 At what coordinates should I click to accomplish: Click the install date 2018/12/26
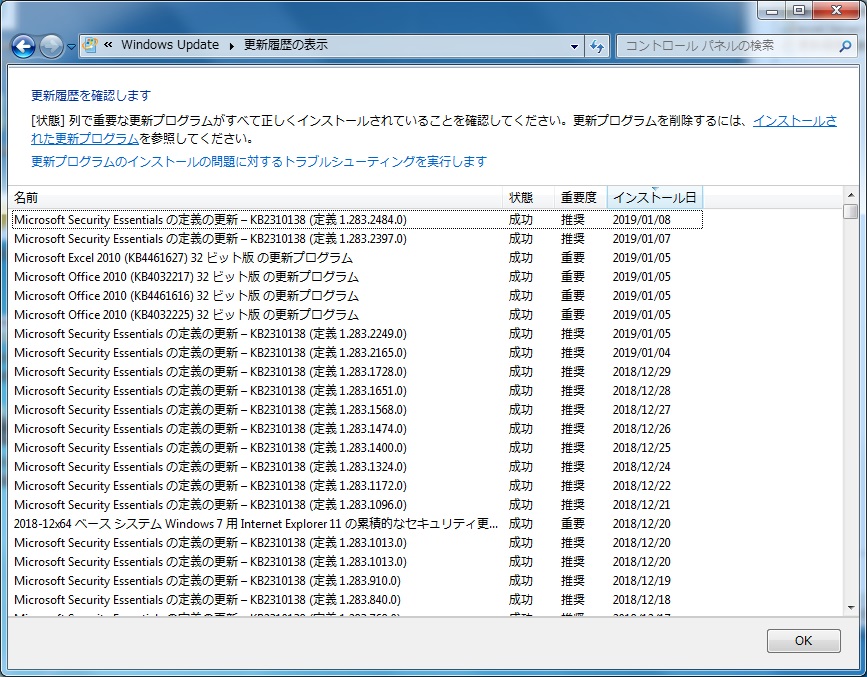(641, 429)
